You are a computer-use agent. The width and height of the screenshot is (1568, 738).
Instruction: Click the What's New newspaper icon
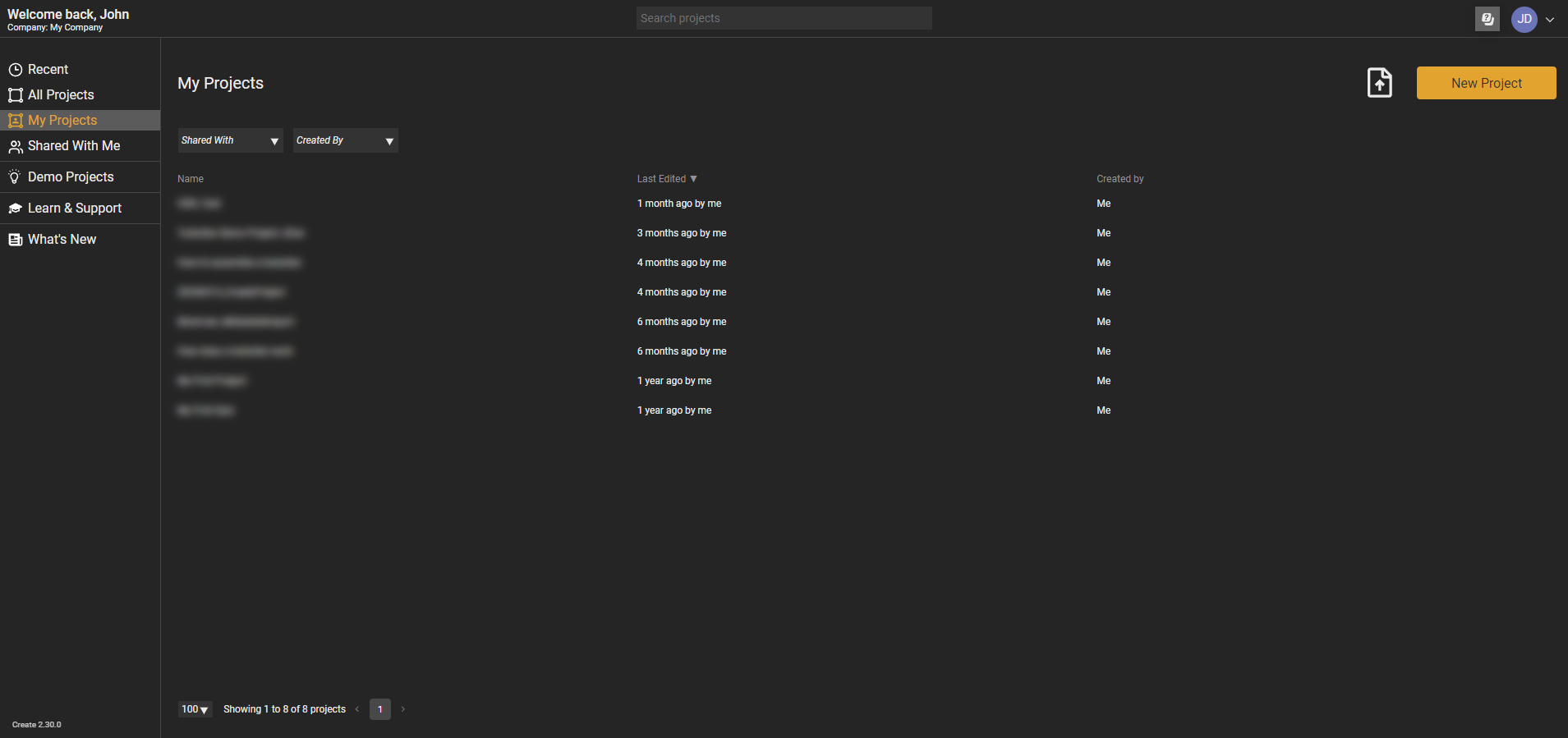tap(15, 240)
